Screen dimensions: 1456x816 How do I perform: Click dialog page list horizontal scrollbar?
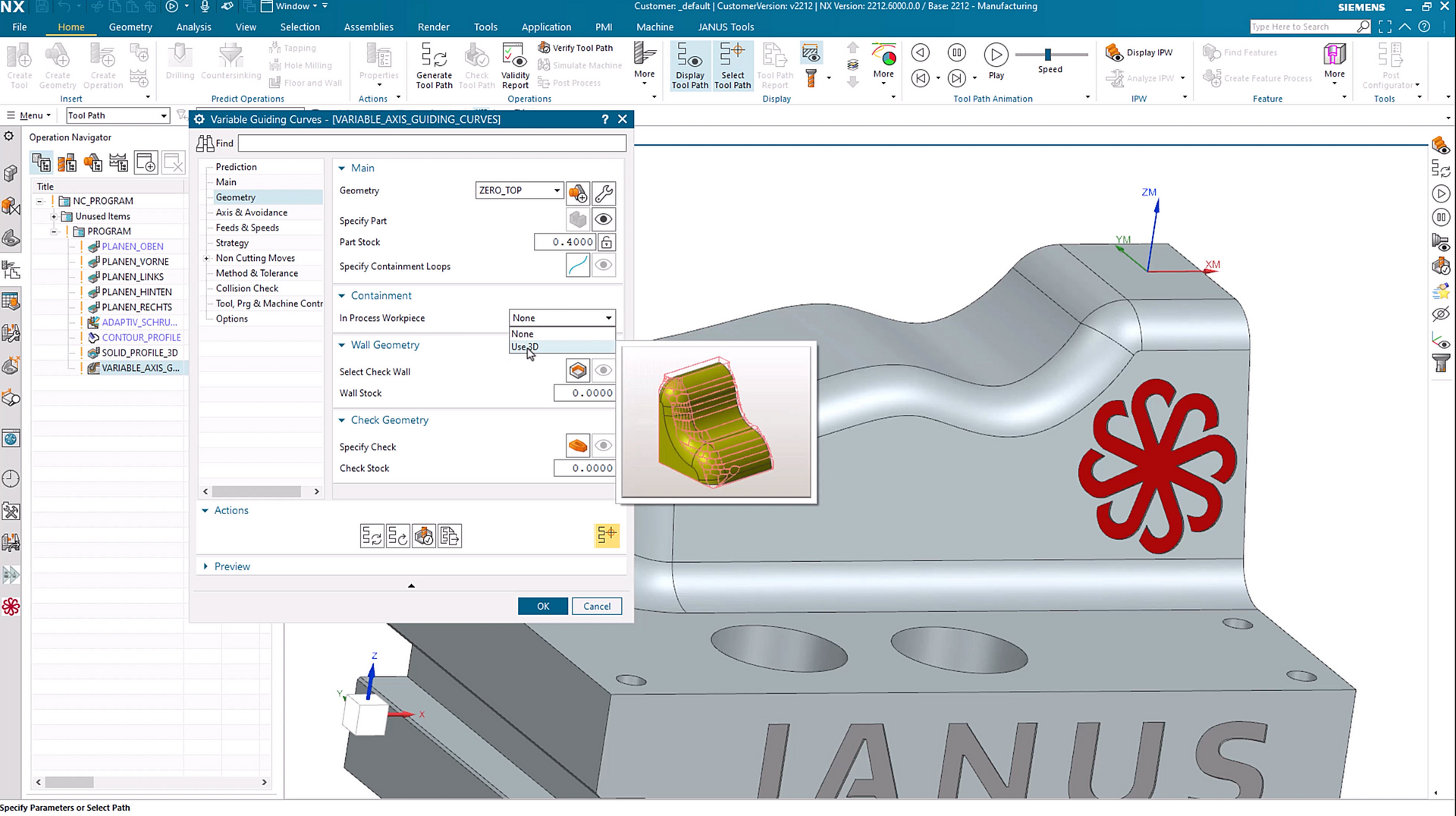point(256,491)
